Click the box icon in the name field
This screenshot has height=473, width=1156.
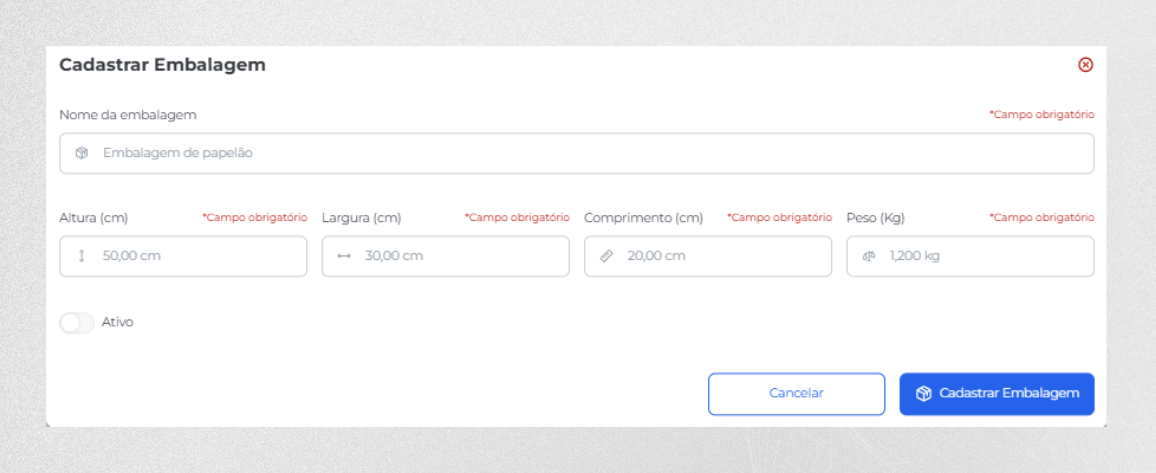point(82,153)
